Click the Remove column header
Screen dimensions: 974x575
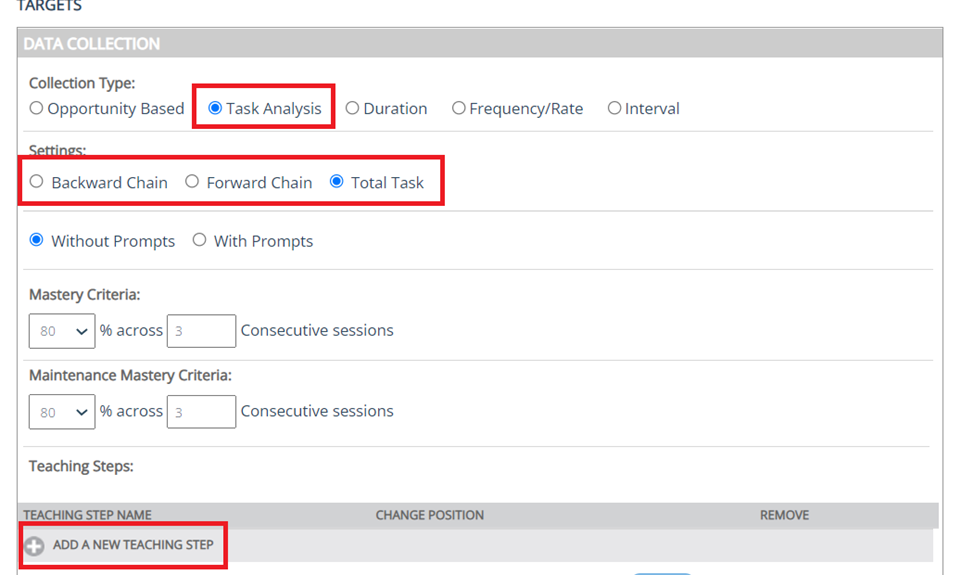[x=784, y=515]
